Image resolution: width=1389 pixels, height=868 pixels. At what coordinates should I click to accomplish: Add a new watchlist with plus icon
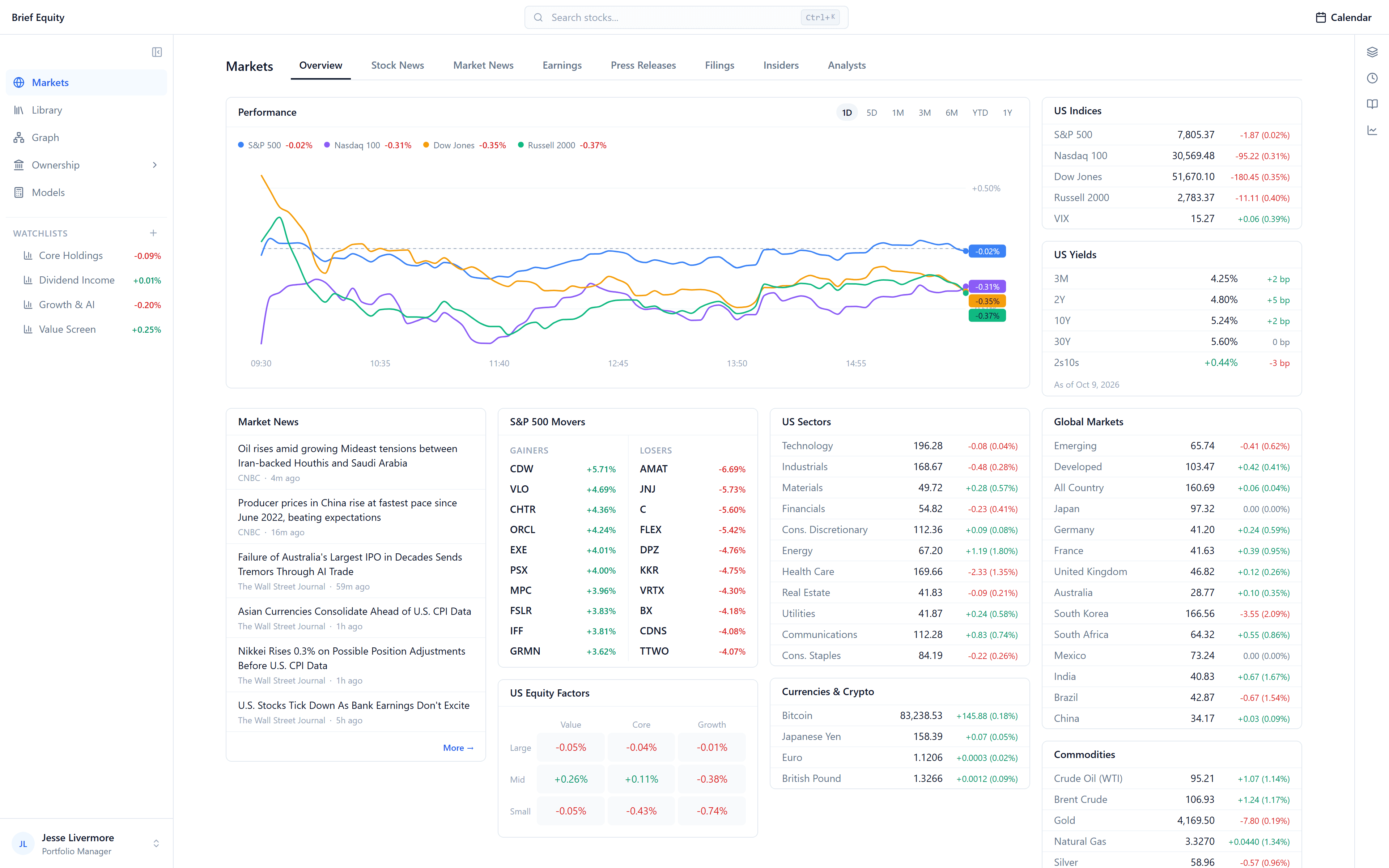pyautogui.click(x=153, y=233)
